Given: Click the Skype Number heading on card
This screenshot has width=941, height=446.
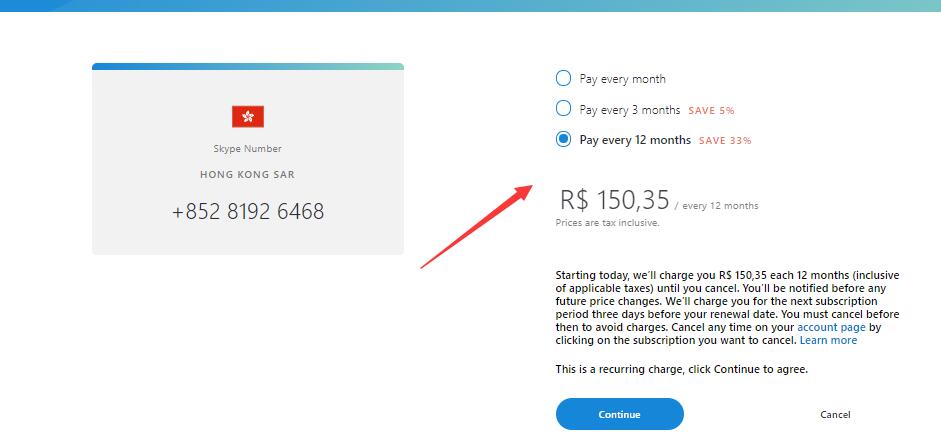Looking at the screenshot, I should [x=247, y=149].
